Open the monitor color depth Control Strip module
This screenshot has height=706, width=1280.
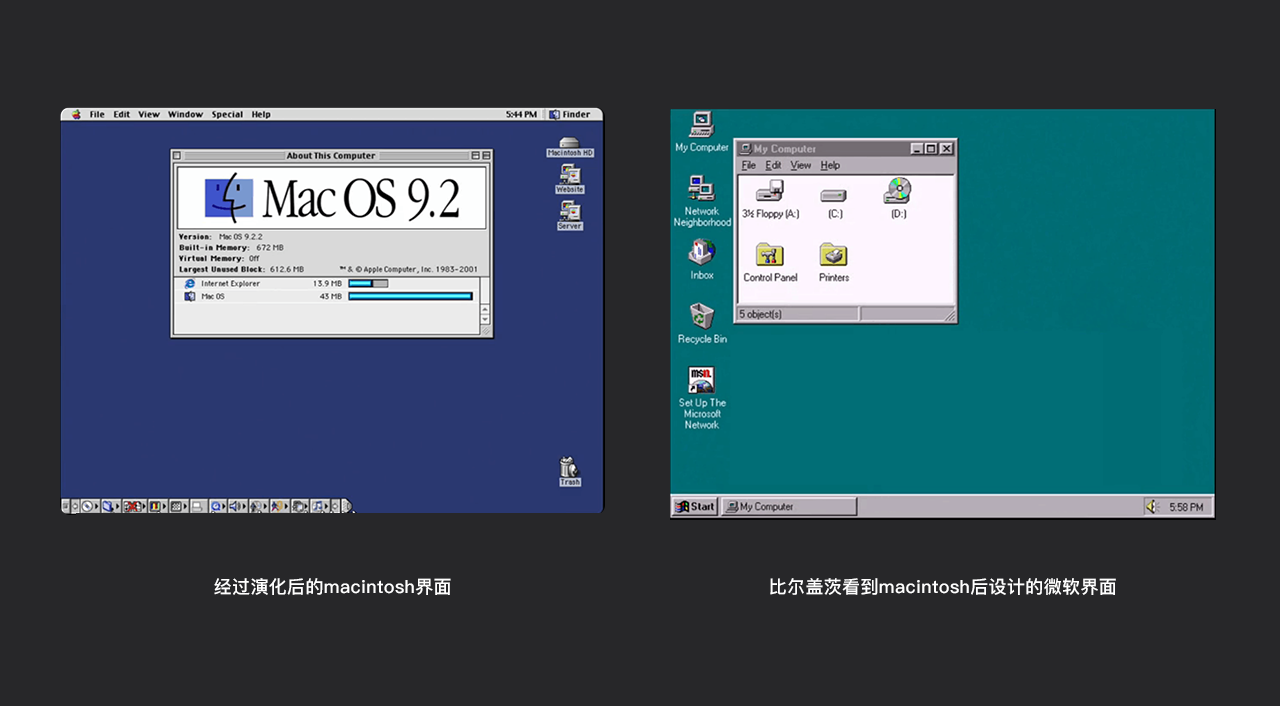click(157, 506)
